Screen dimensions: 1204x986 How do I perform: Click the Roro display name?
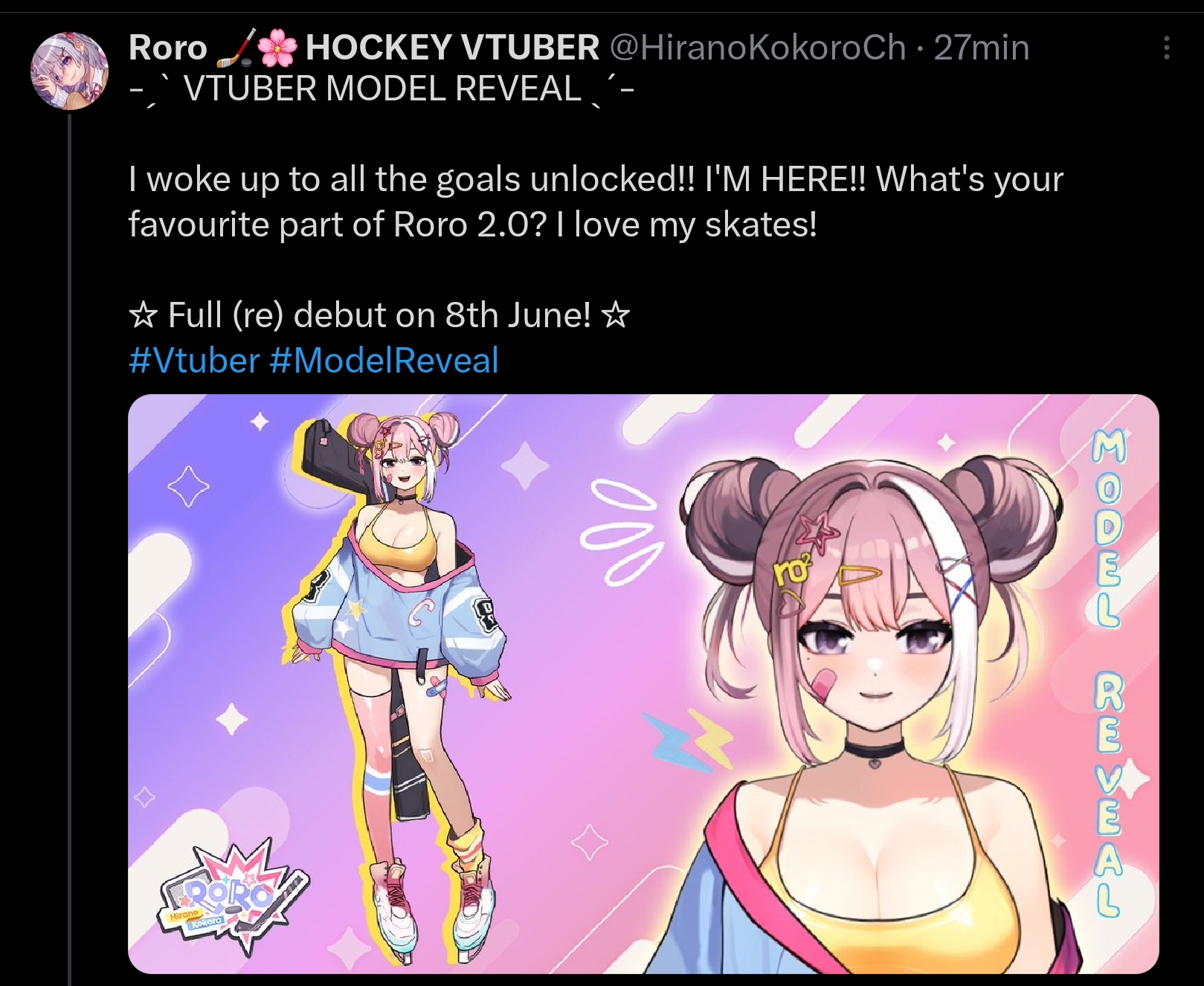[168, 48]
